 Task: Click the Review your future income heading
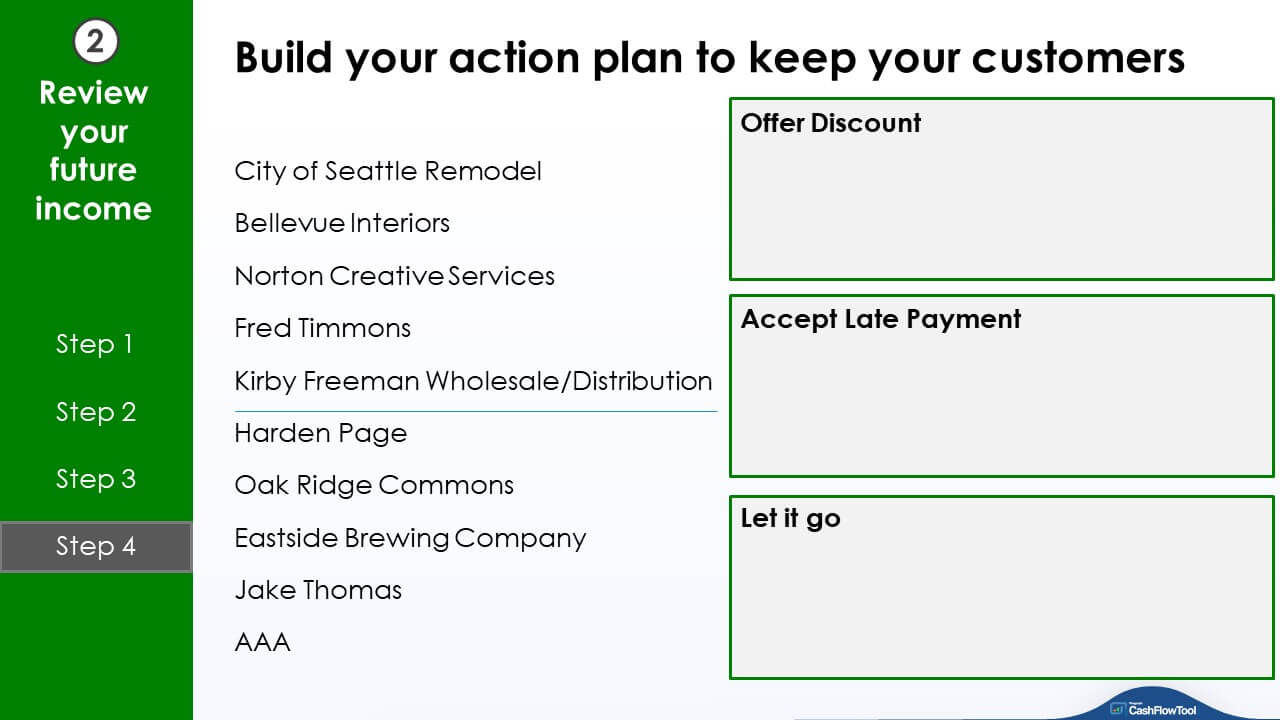point(94,150)
